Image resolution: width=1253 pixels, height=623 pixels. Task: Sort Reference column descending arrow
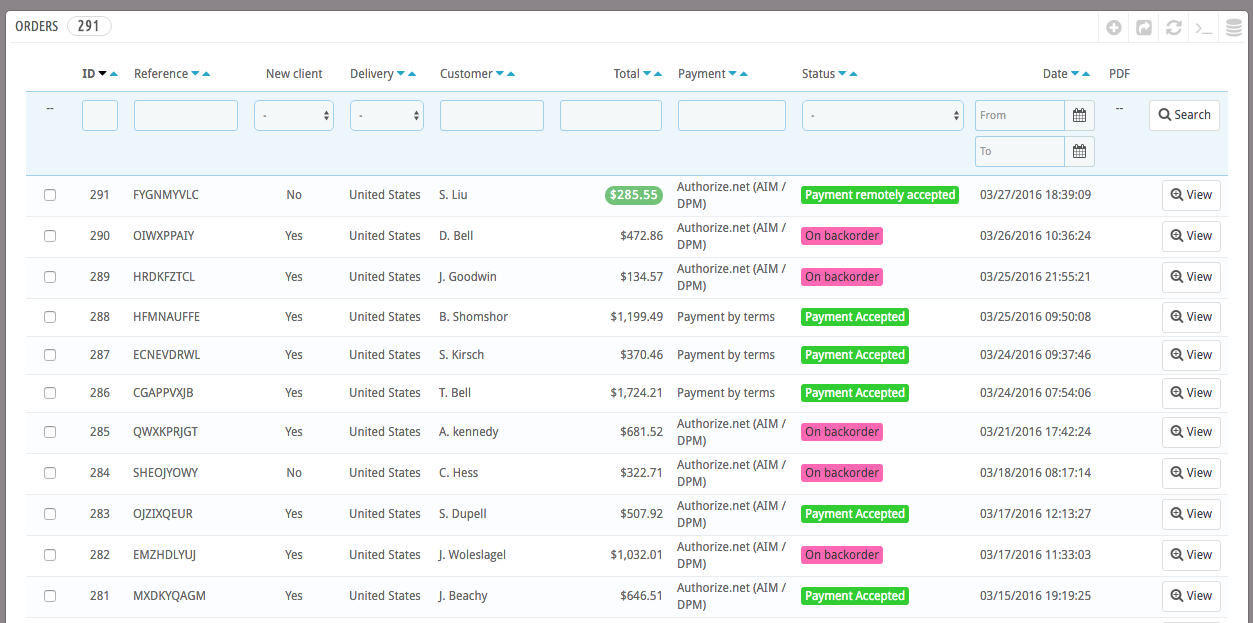click(195, 74)
